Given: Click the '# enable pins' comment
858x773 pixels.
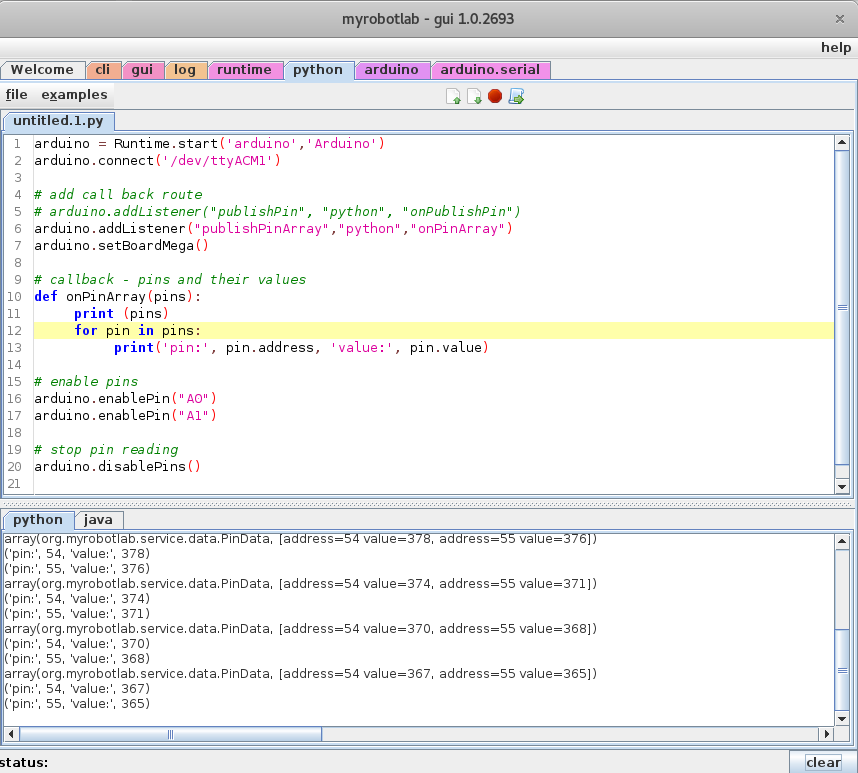Looking at the screenshot, I should click(x=86, y=381).
